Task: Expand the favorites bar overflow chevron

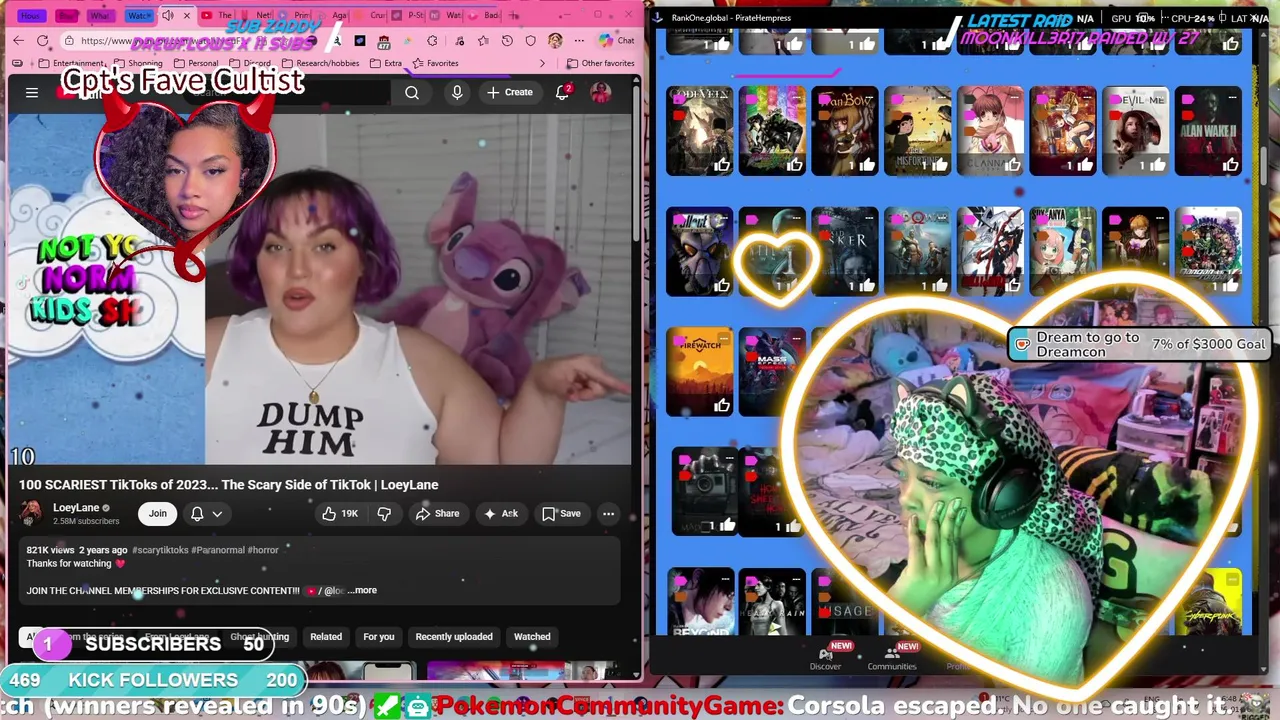Action: [542, 63]
